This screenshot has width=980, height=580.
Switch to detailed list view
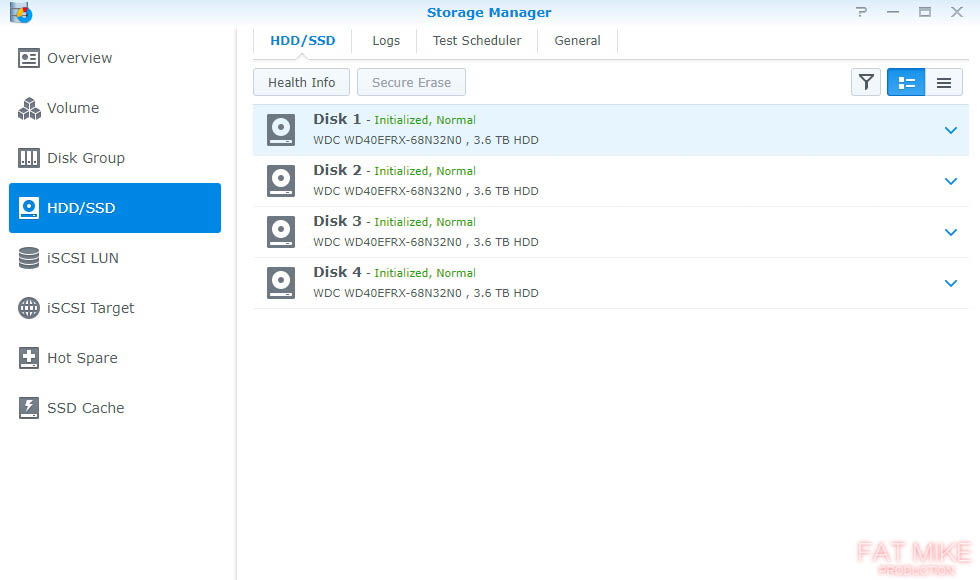tap(906, 82)
